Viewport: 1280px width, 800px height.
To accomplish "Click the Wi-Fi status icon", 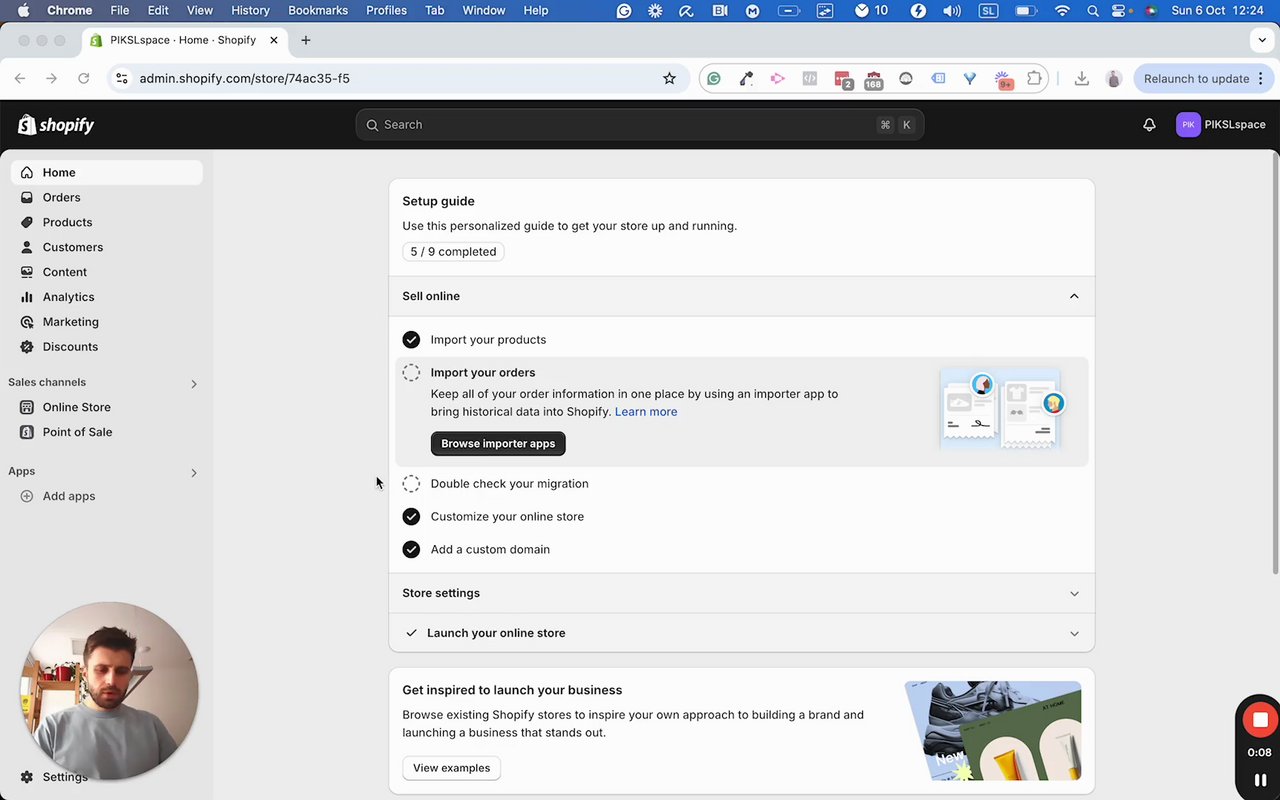I will 1062,11.
